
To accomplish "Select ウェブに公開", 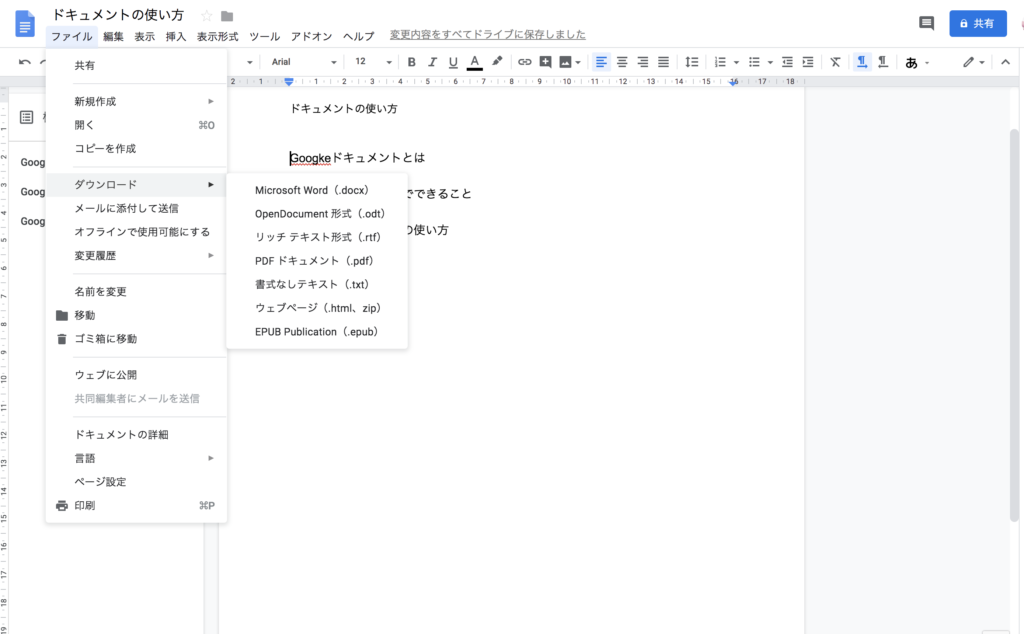I will point(136,375).
